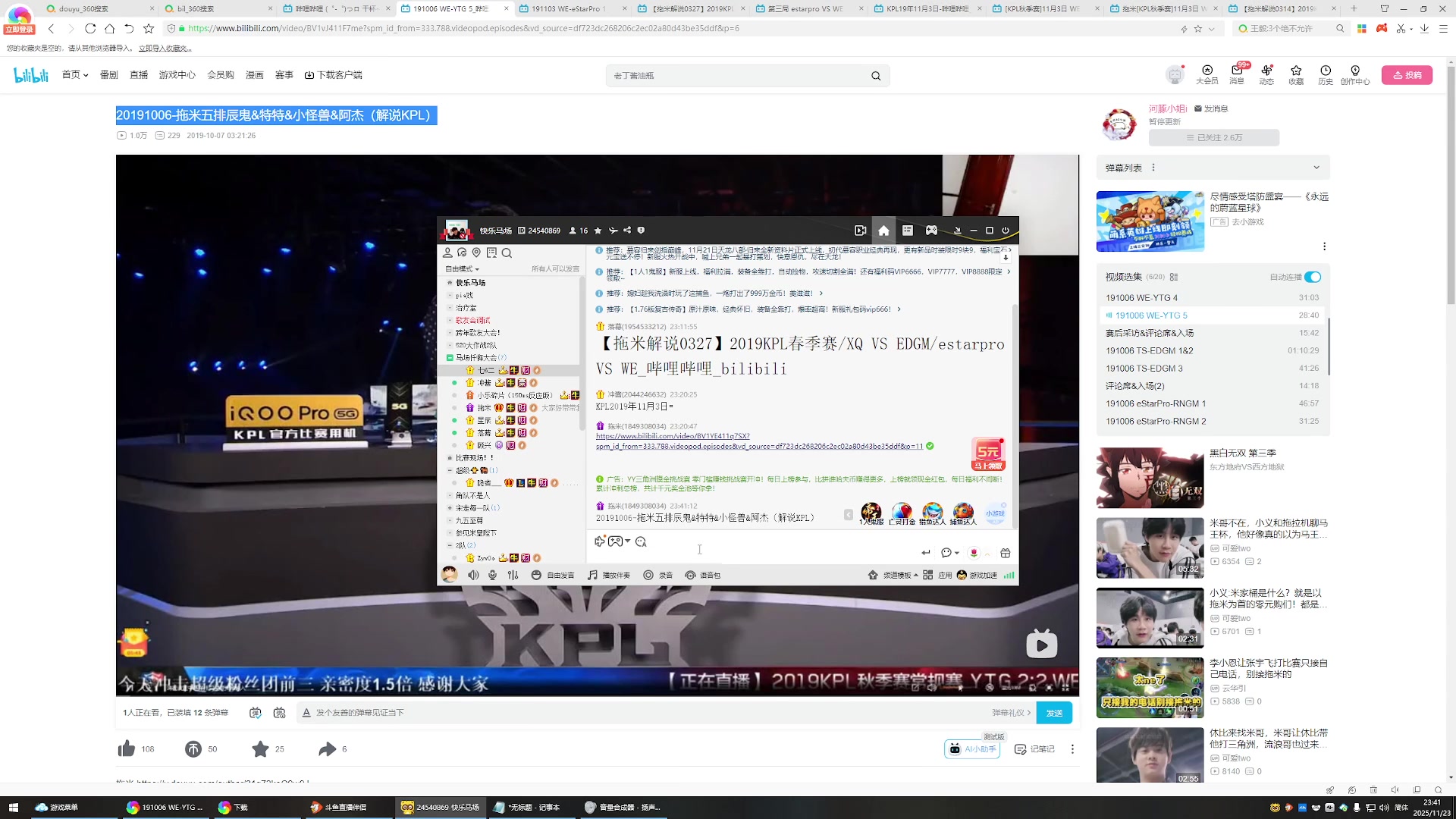Image resolution: width=1456 pixels, height=819 pixels.
Task: Open the 首页 dropdown in header
Action: [x=75, y=75]
